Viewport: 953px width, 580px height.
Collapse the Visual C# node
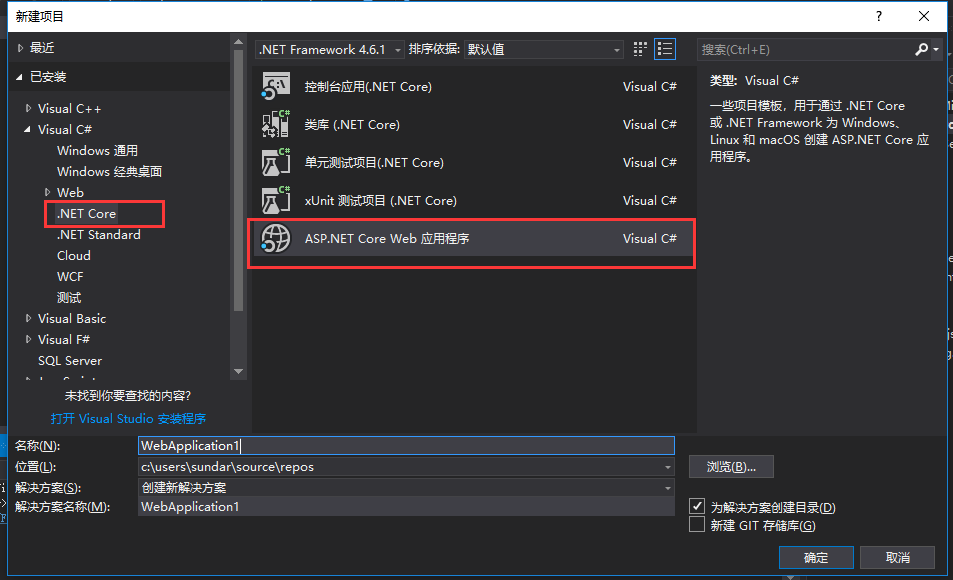[27, 129]
